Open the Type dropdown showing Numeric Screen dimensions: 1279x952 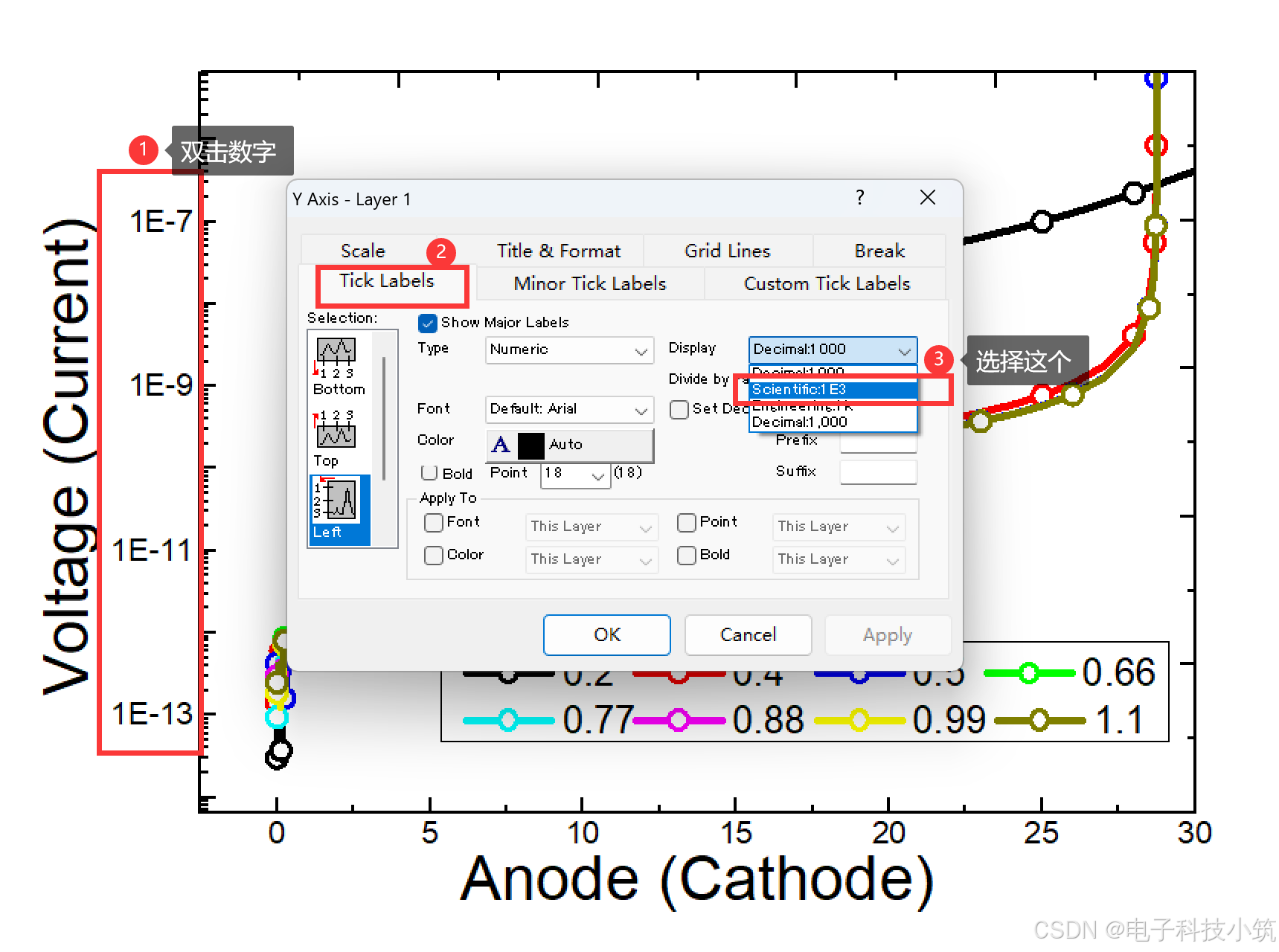point(569,350)
